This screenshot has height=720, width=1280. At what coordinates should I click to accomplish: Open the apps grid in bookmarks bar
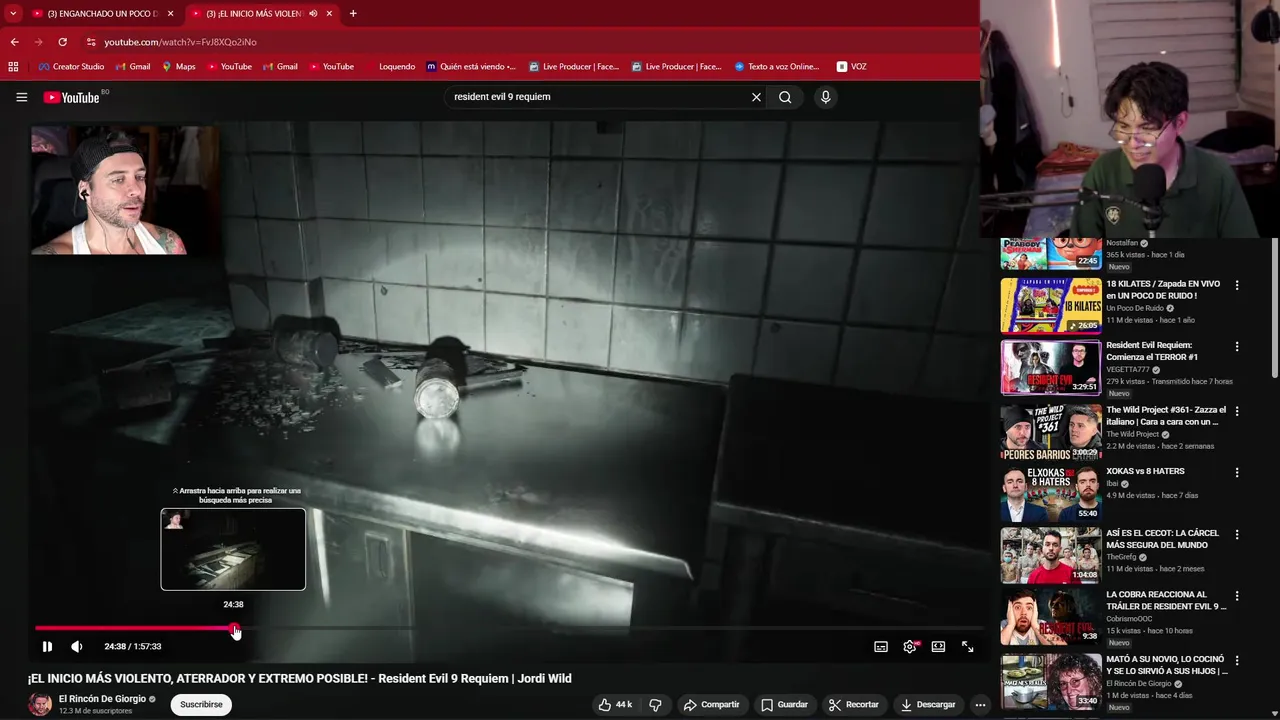[13, 66]
